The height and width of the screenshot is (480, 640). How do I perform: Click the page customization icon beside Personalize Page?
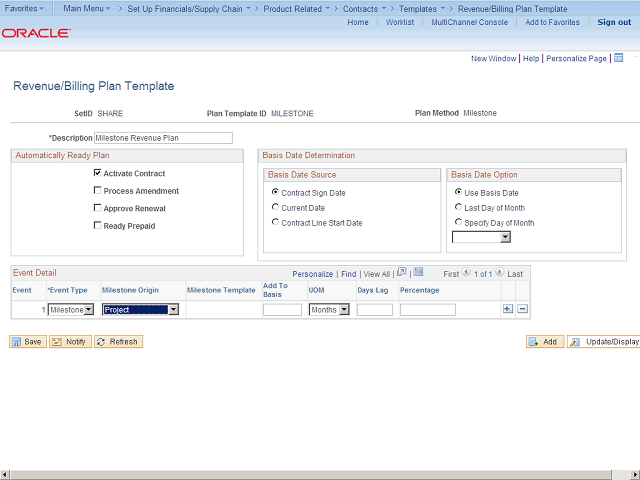click(619, 58)
